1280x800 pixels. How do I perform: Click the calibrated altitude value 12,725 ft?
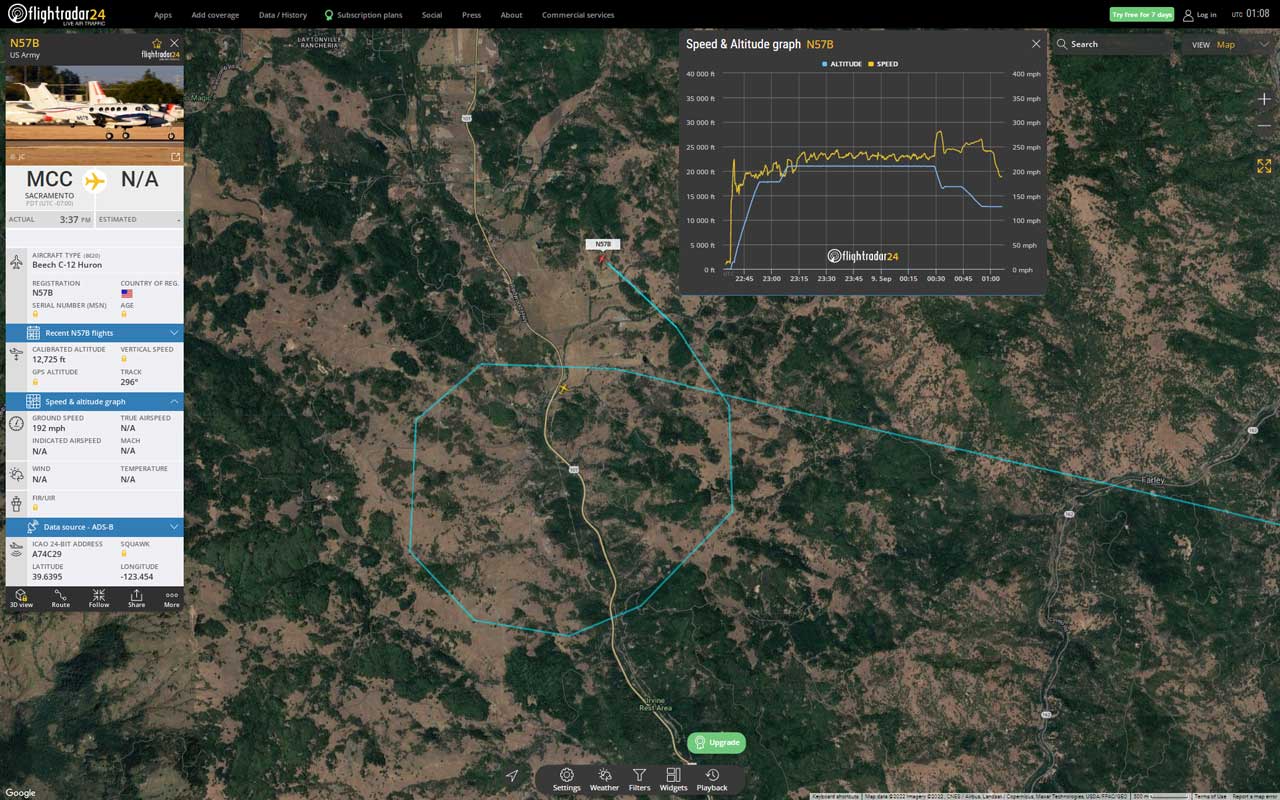point(49,359)
